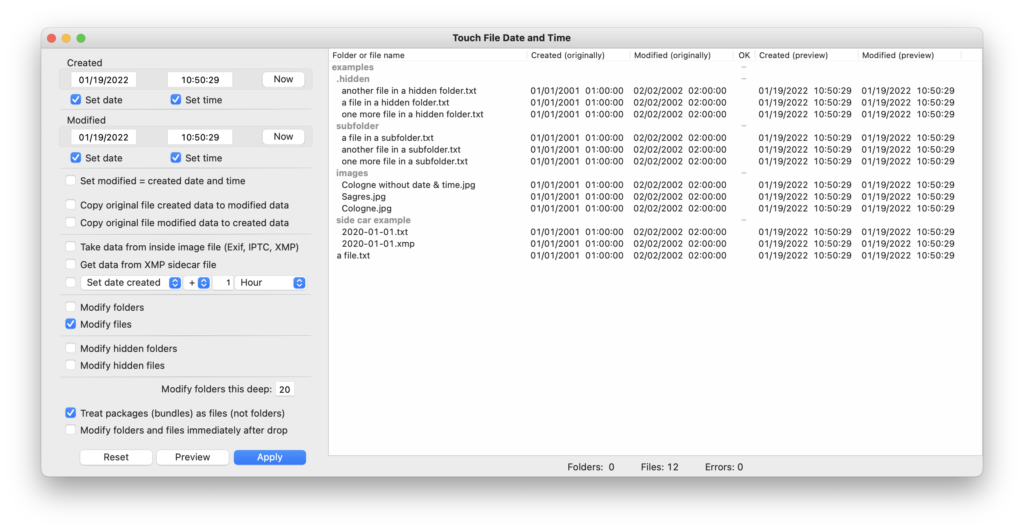Enable Copy original file modified data to created
This screenshot has height=531, width=1024.
[71, 222]
